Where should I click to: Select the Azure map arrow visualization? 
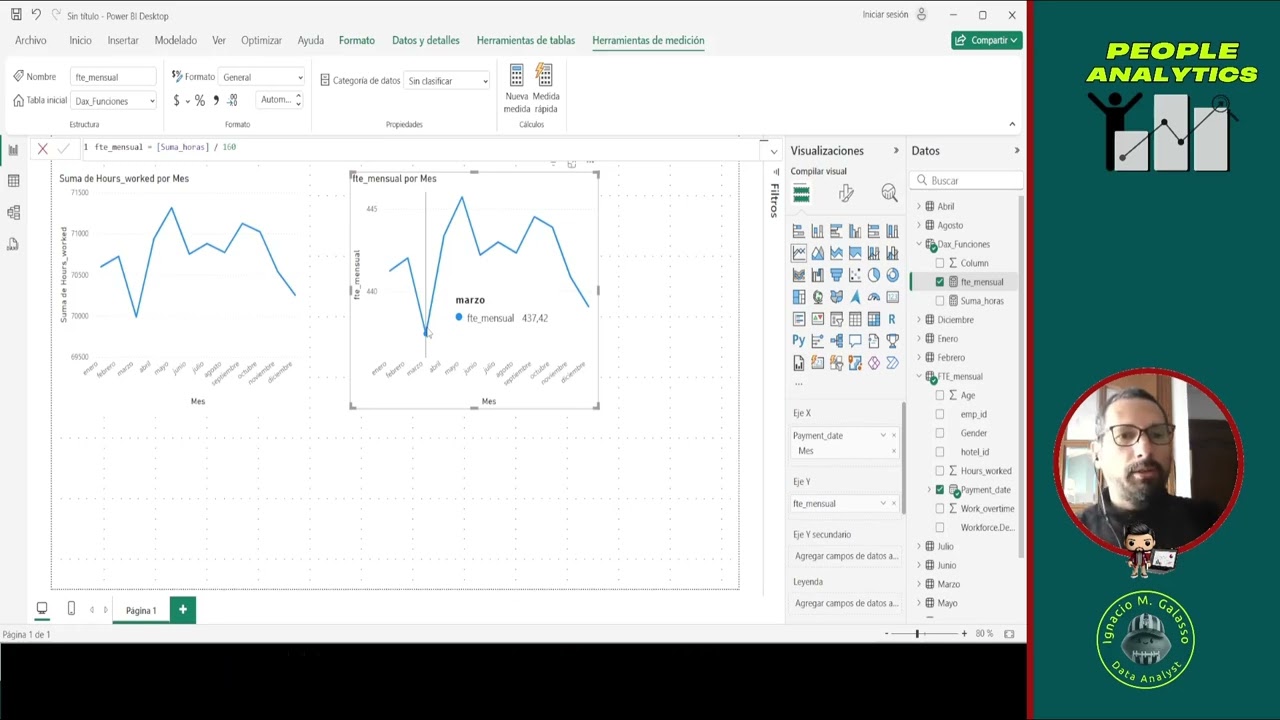855,297
